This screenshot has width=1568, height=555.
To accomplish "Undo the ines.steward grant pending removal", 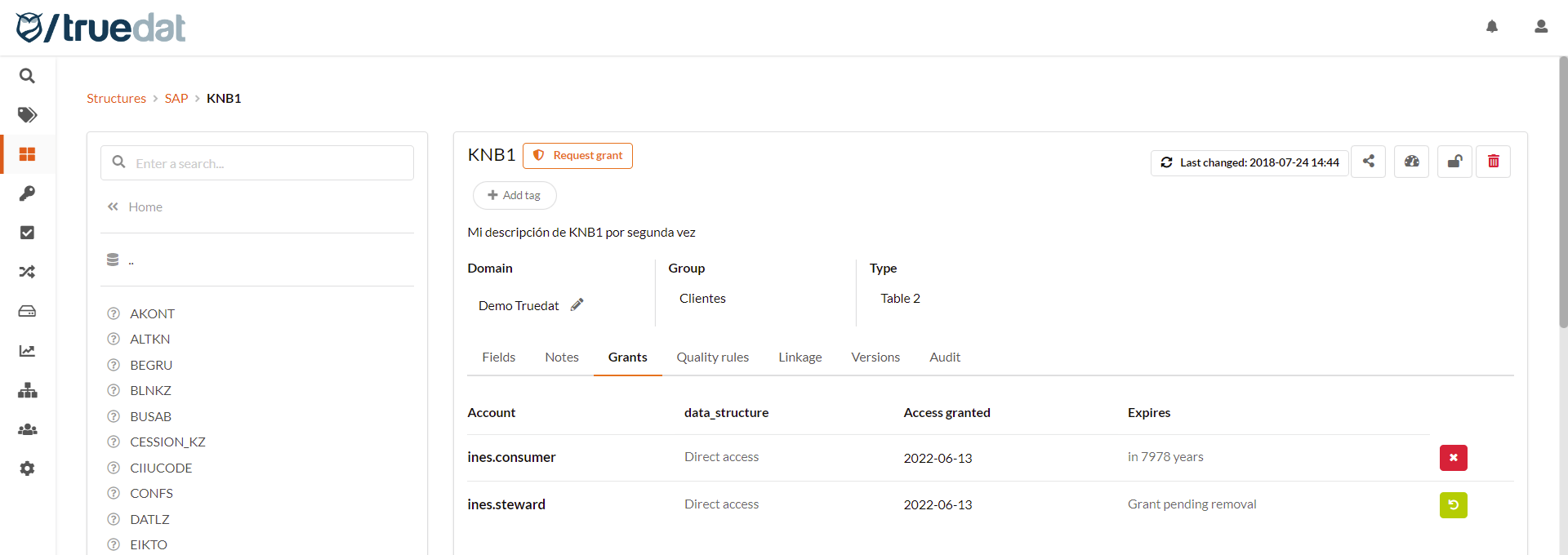I will (x=1453, y=505).
